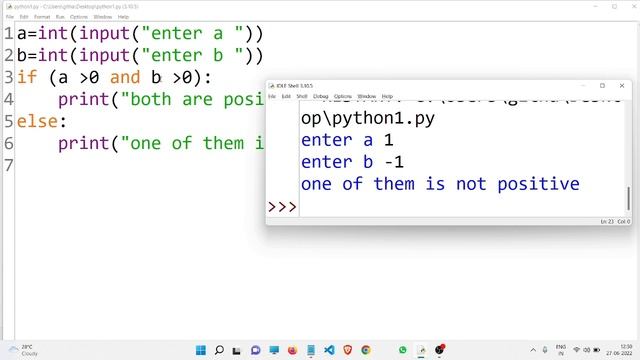640x360 pixels.
Task: Click 'else:' on line 5
Action: point(41,121)
